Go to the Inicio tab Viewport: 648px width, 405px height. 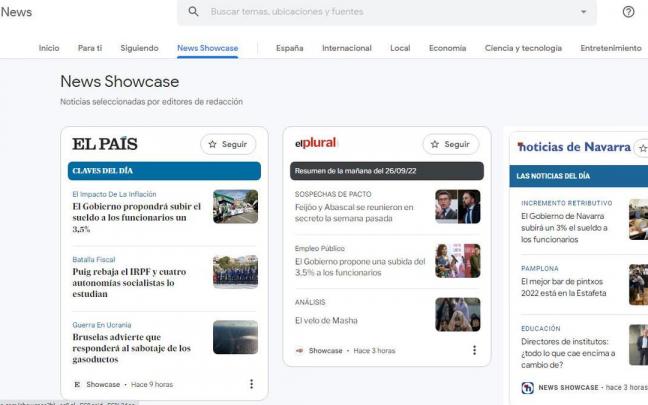pos(49,48)
